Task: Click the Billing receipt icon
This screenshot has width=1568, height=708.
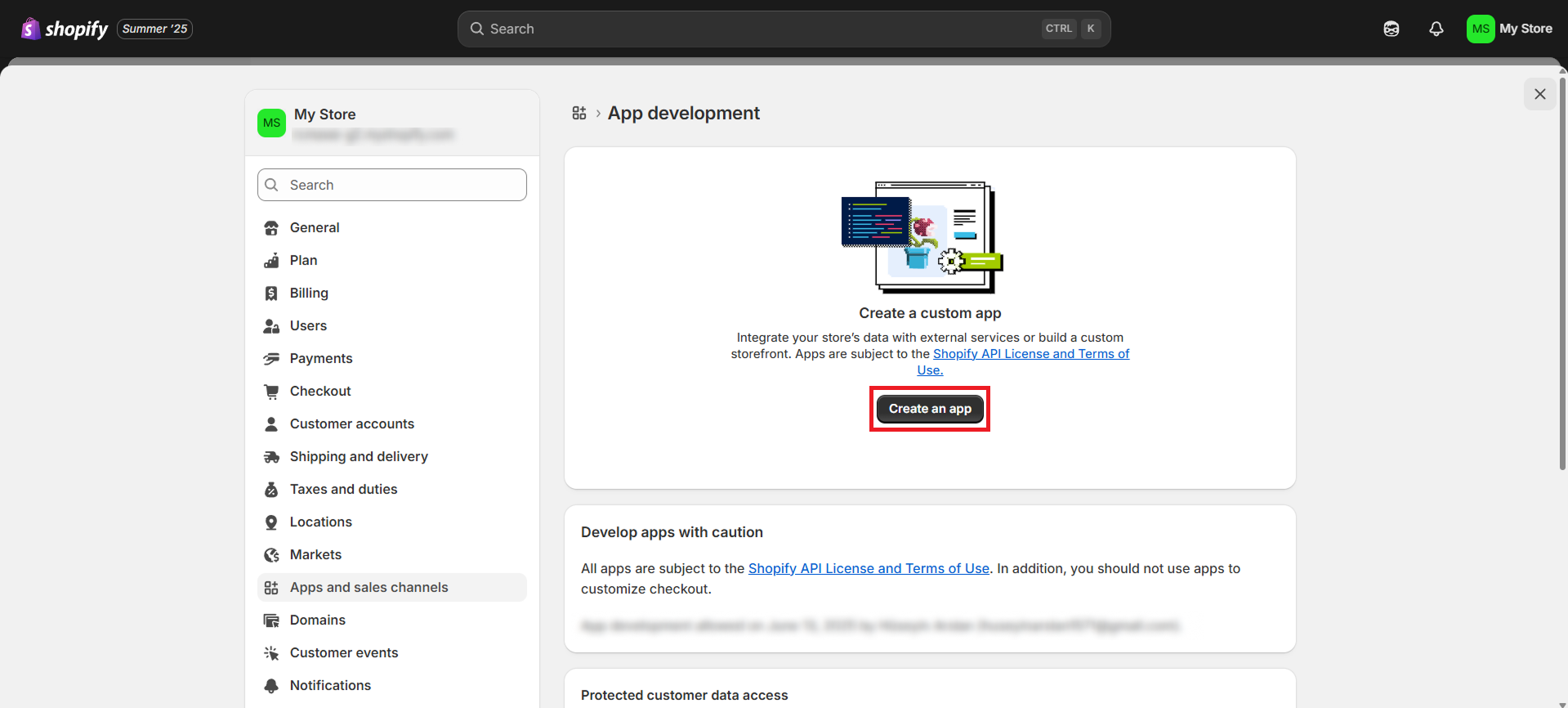Action: (x=271, y=294)
